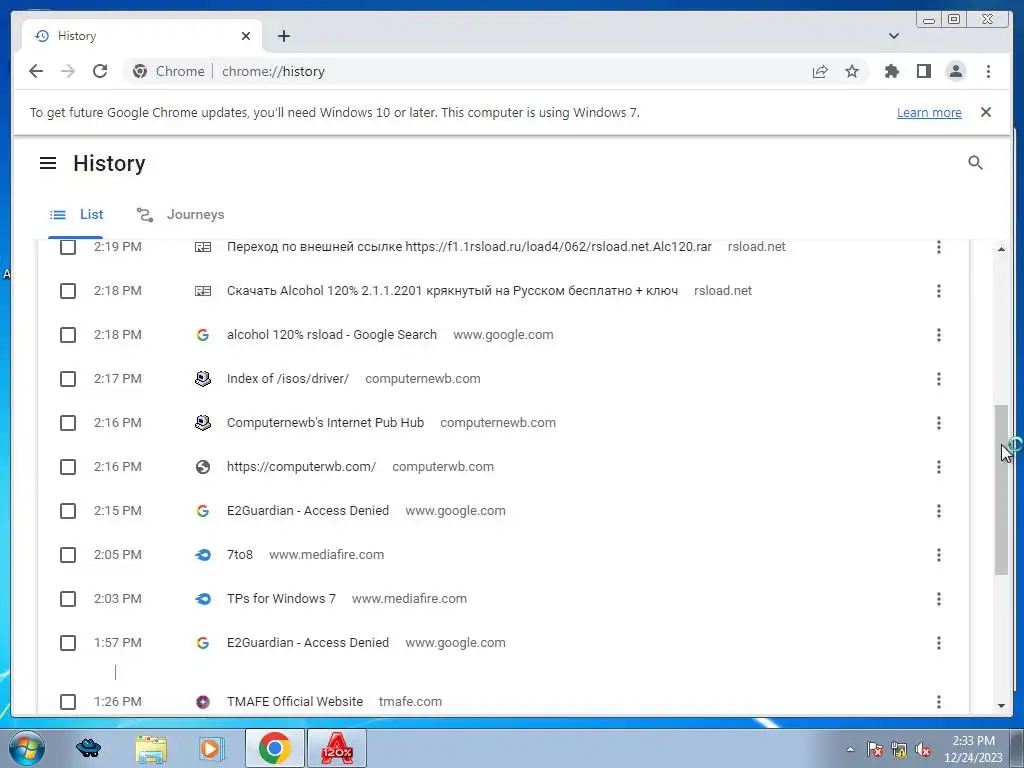
Task: Bookmark this tab with the star icon
Action: click(852, 71)
